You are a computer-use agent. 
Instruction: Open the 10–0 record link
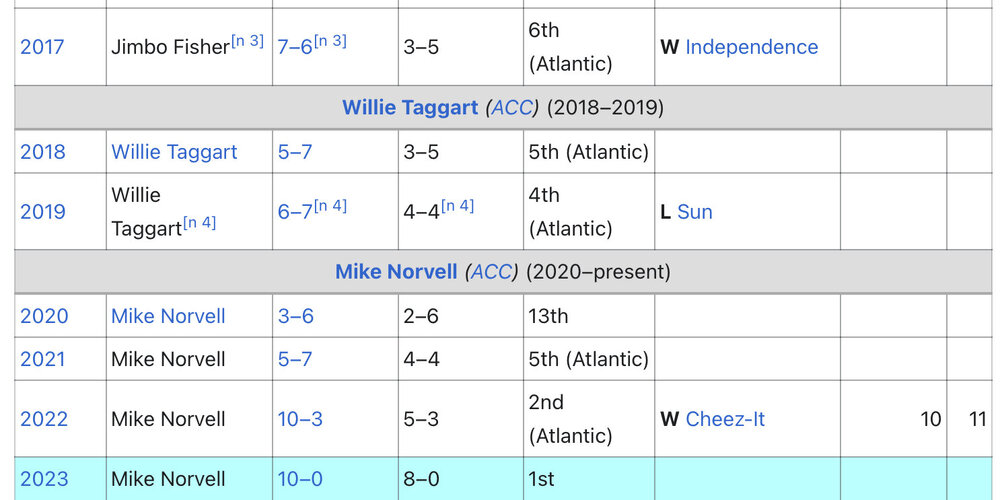point(300,479)
